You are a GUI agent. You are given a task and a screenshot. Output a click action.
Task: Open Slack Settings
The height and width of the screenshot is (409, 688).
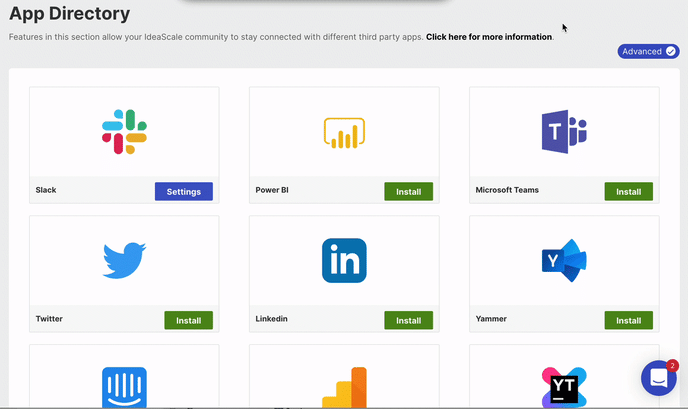pyautogui.click(x=184, y=191)
